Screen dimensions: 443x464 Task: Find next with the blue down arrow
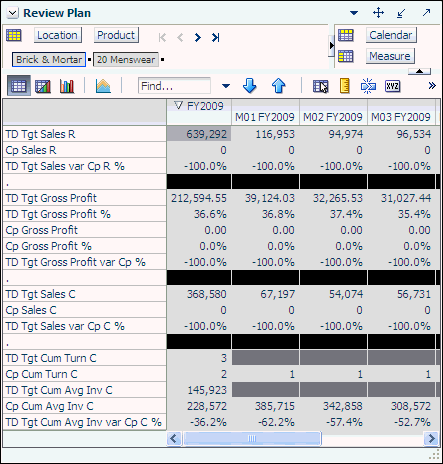point(250,86)
